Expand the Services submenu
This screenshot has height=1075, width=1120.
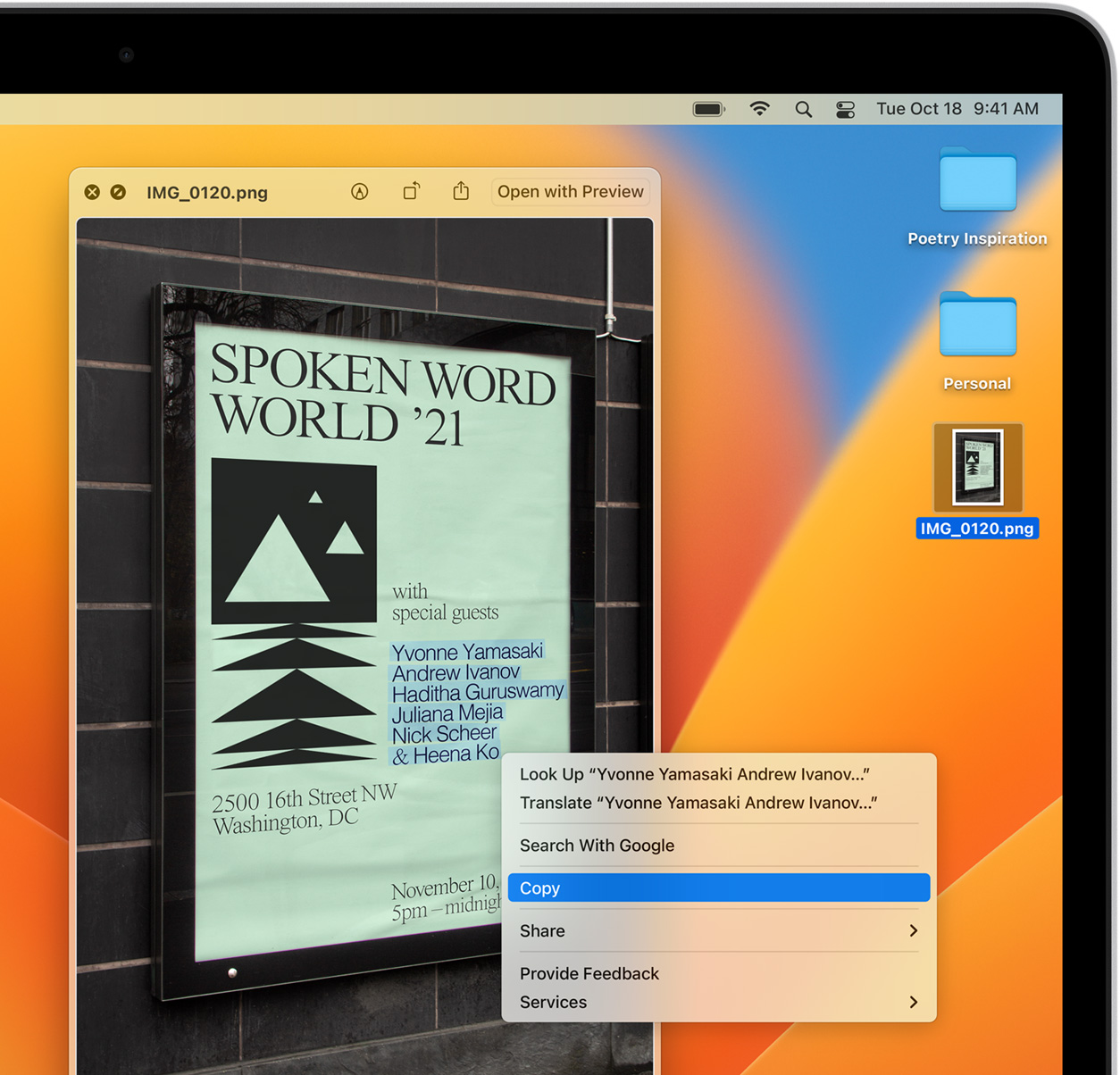[x=718, y=1002]
